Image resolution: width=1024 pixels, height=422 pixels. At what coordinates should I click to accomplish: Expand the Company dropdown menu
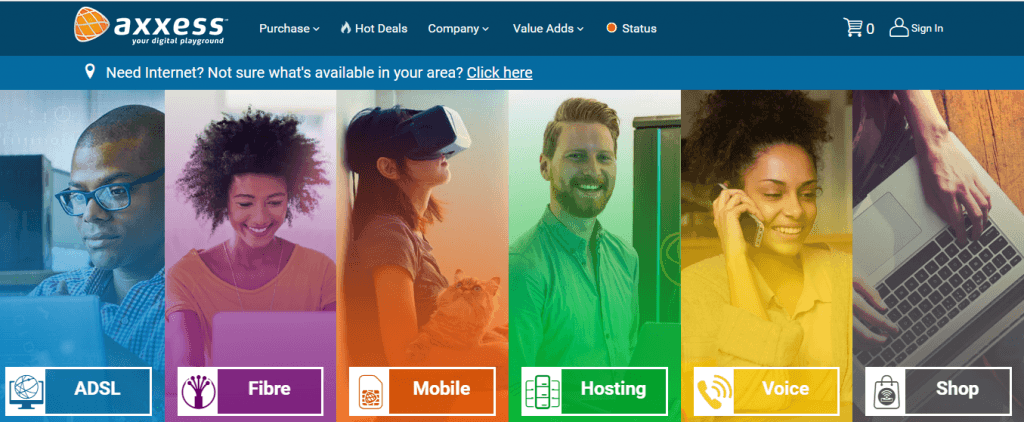[x=458, y=29]
